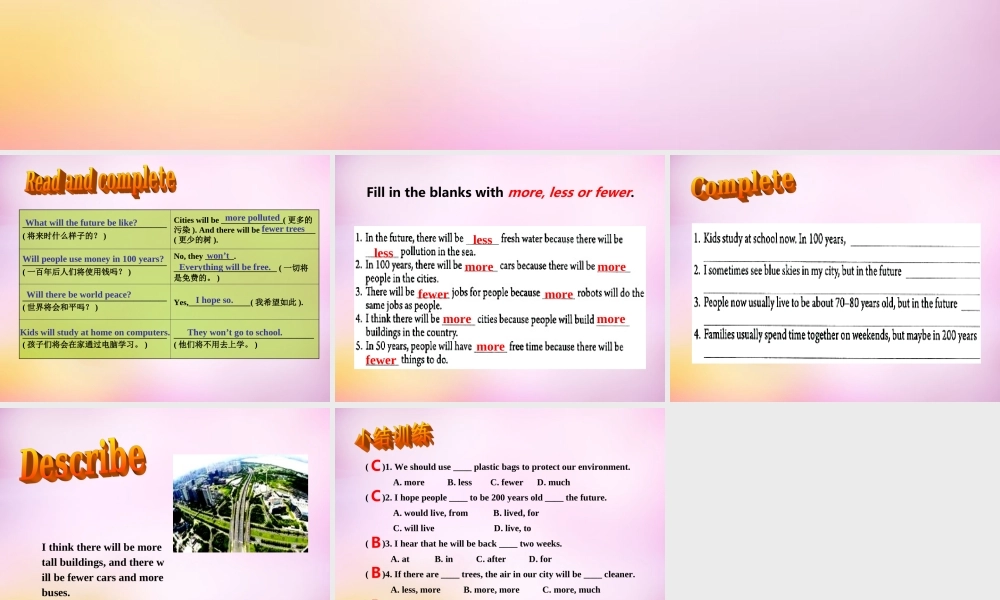Image resolution: width=1000 pixels, height=600 pixels.
Task: Expand the "Fill in the blanks" slide thumbnail
Action: [500, 278]
